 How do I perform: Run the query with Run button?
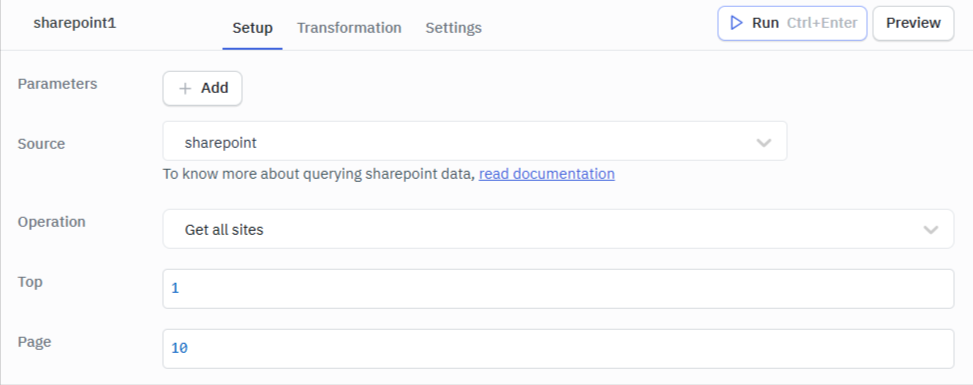coord(792,24)
